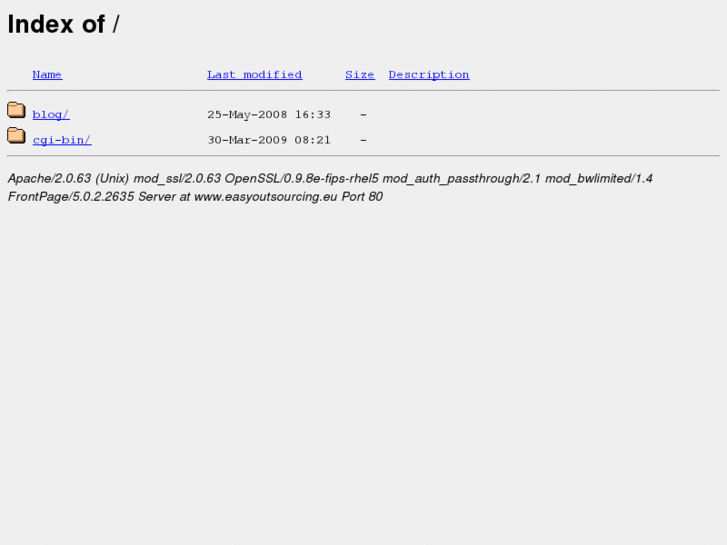727x545 pixels.
Task: Click the horizontal rule above server signature
Action: click(x=364, y=156)
